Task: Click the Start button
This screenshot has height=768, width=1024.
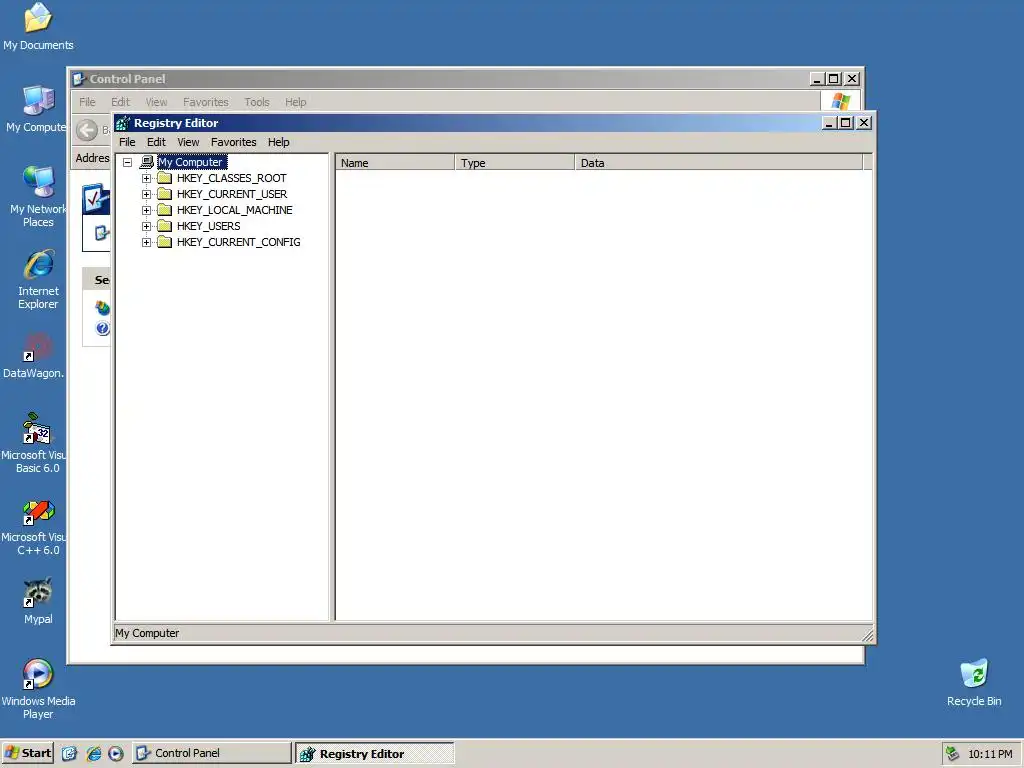Action: click(x=27, y=753)
